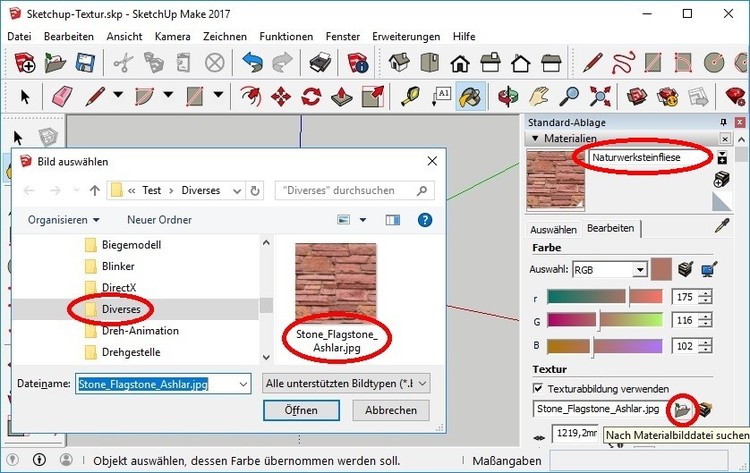Open the Bearbeiten menu
The width and height of the screenshot is (750, 473).
coord(69,36)
